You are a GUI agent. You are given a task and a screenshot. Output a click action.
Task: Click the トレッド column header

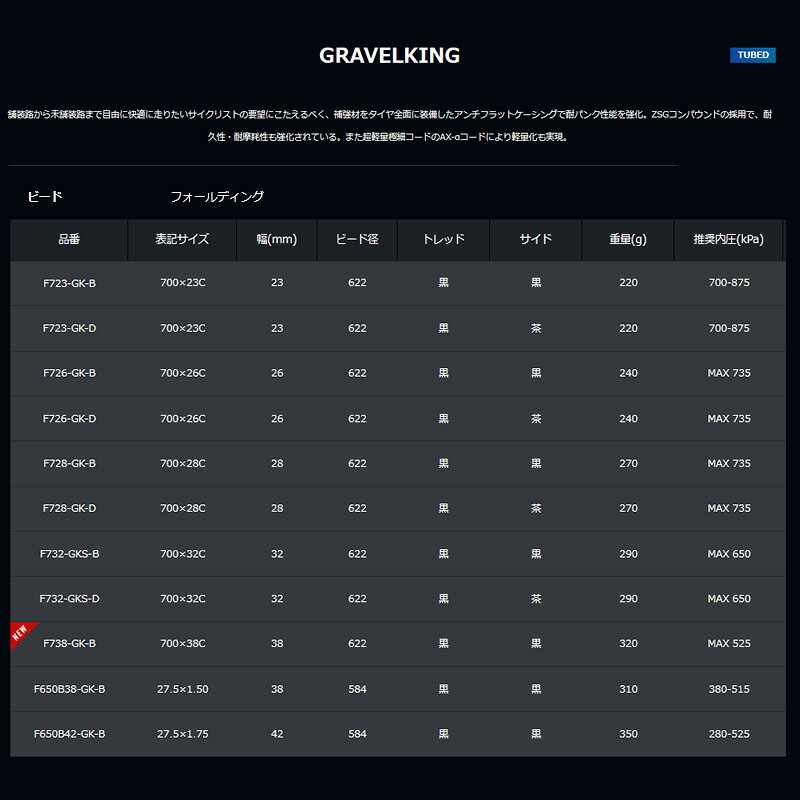click(x=443, y=240)
